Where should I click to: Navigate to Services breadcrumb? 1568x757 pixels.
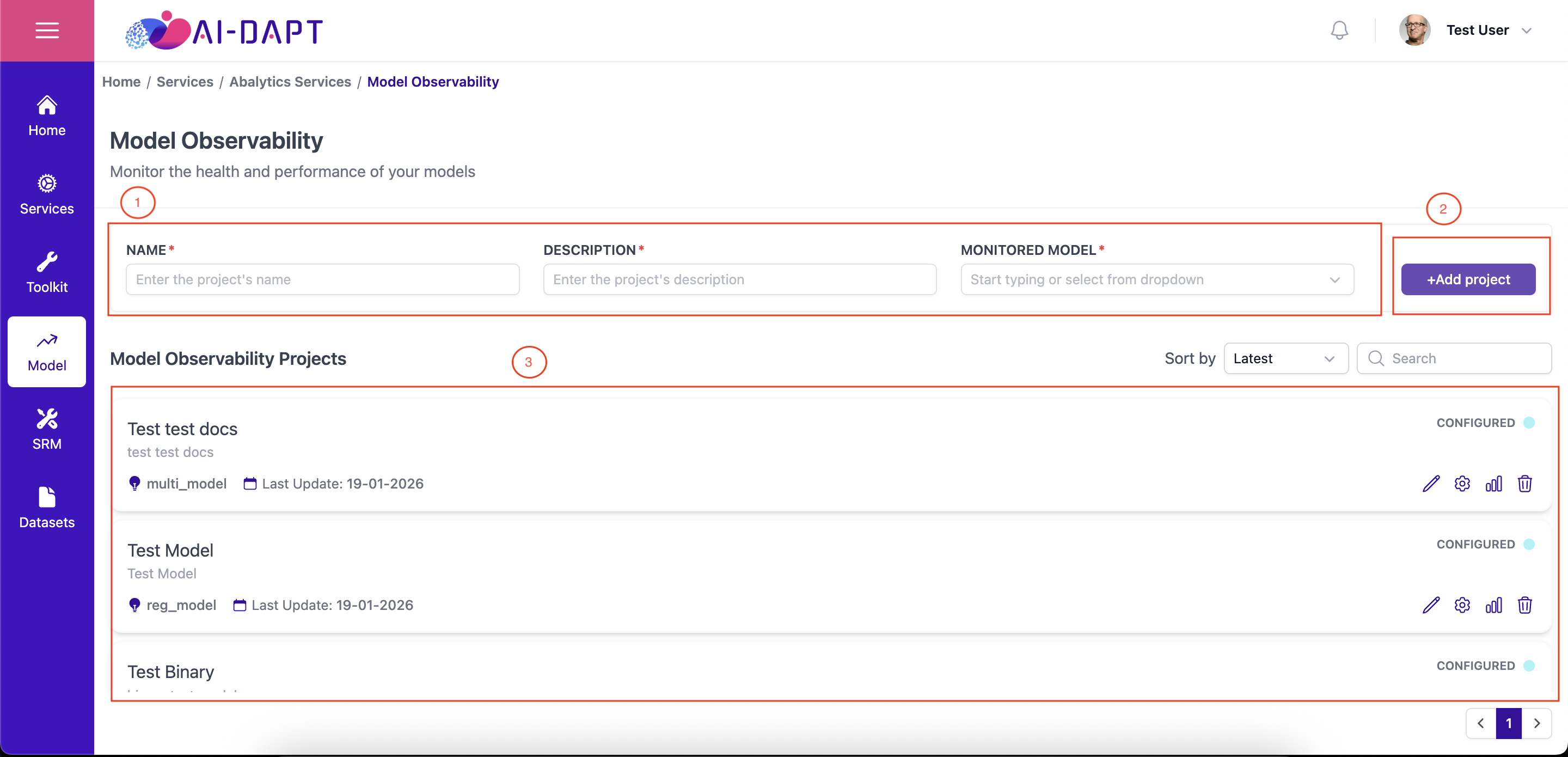coord(185,82)
